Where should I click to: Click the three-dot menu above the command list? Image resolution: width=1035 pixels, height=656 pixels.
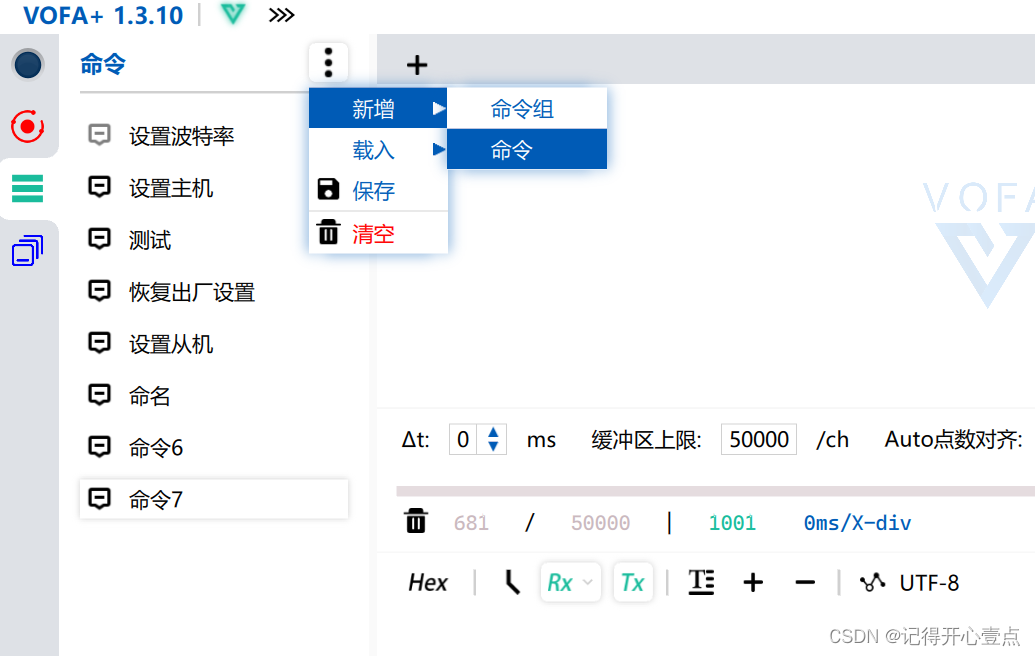[328, 62]
